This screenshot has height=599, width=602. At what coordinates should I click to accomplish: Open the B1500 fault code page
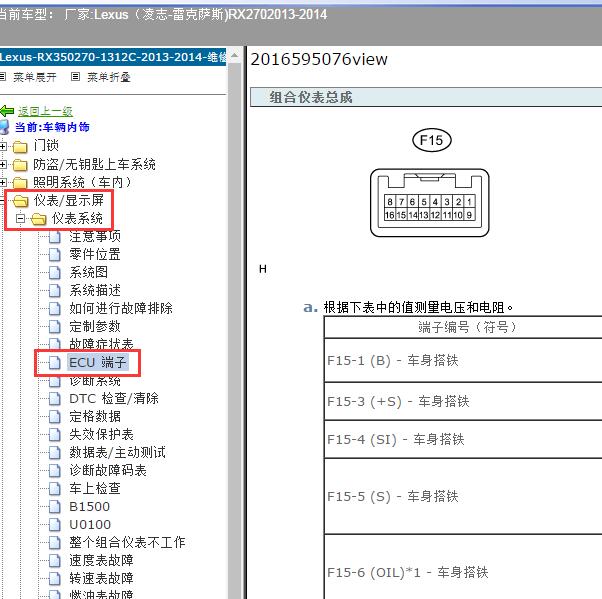pos(89,507)
